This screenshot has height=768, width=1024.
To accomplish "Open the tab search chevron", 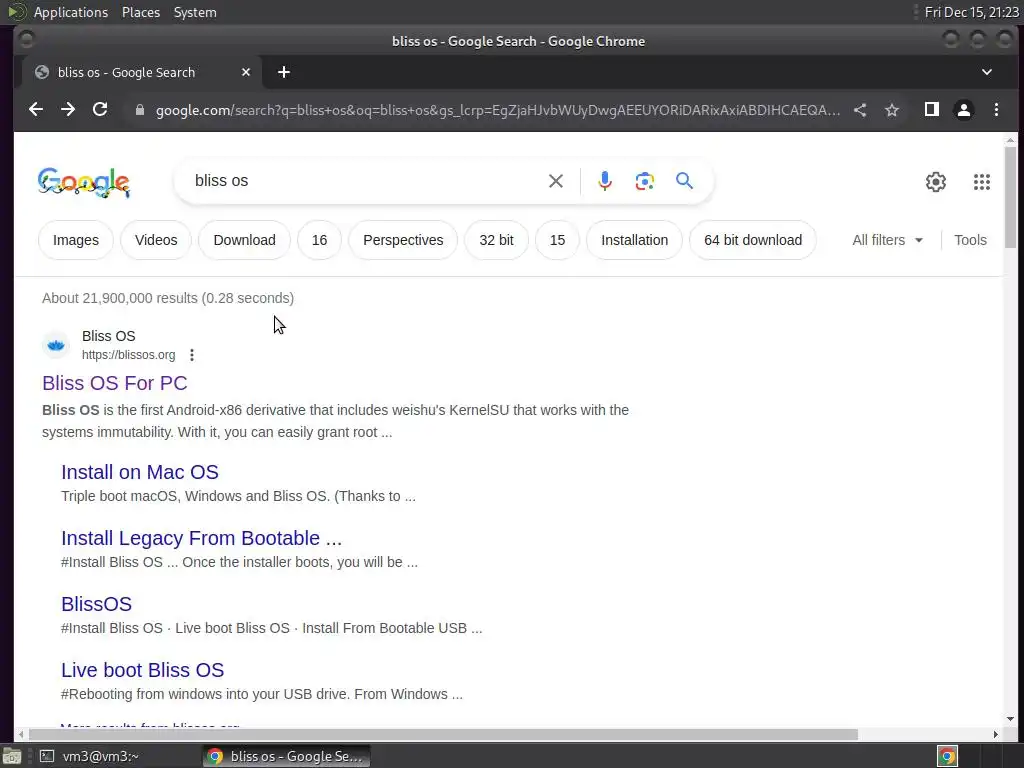I will point(987,72).
